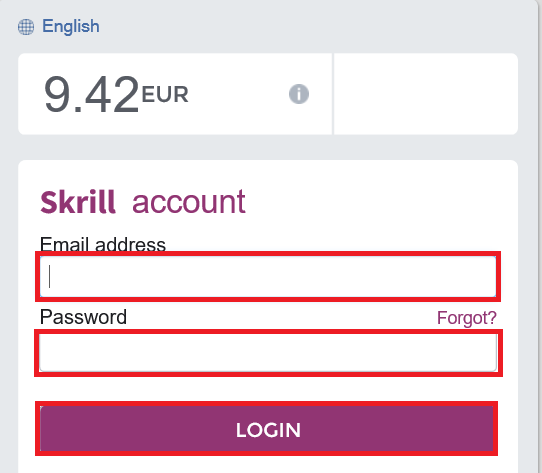Viewport: 542px width, 473px height.
Task: Show payment amount details via info icon
Action: pos(299,94)
